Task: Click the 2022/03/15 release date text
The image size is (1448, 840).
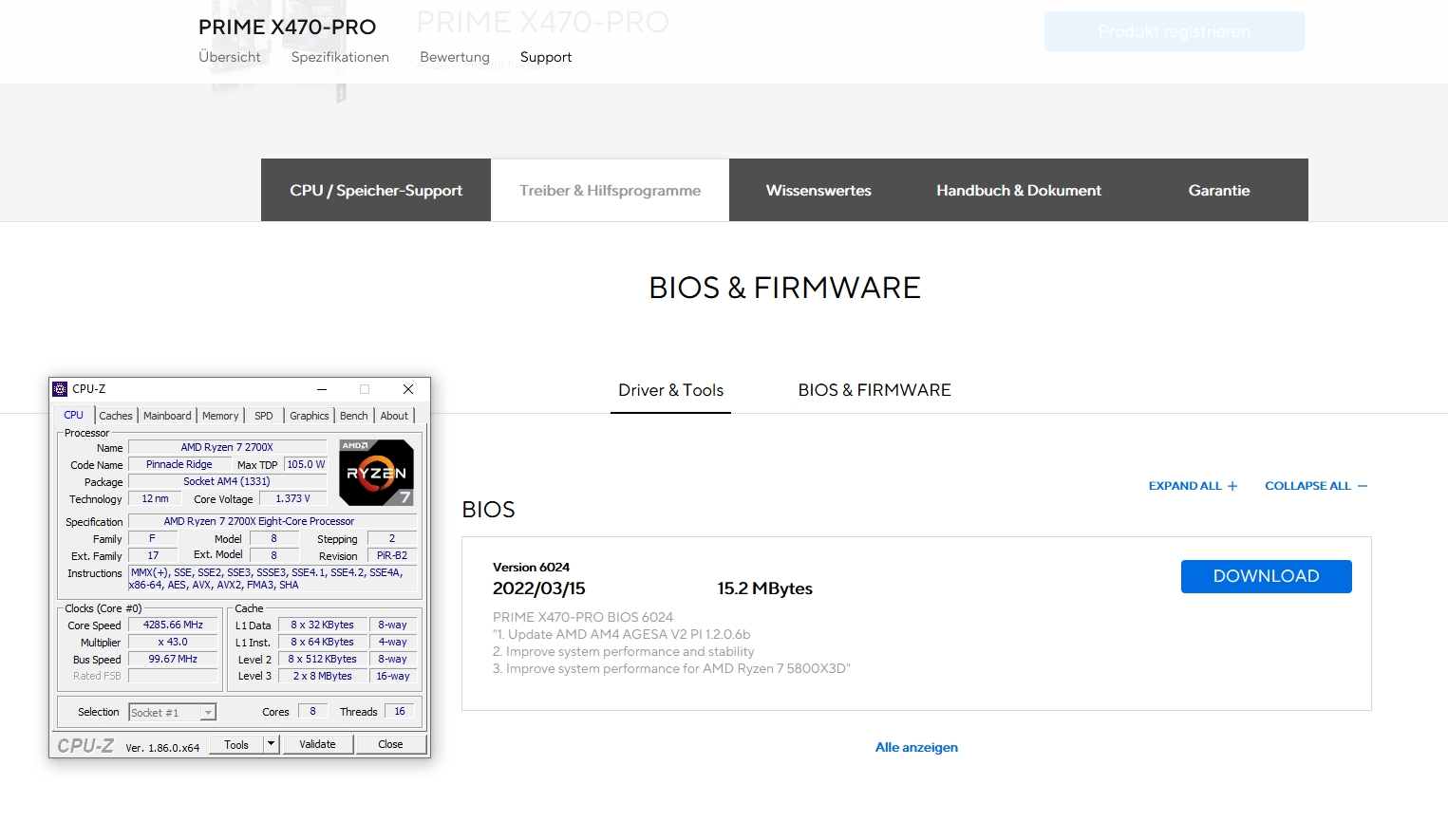Action: 539,588
